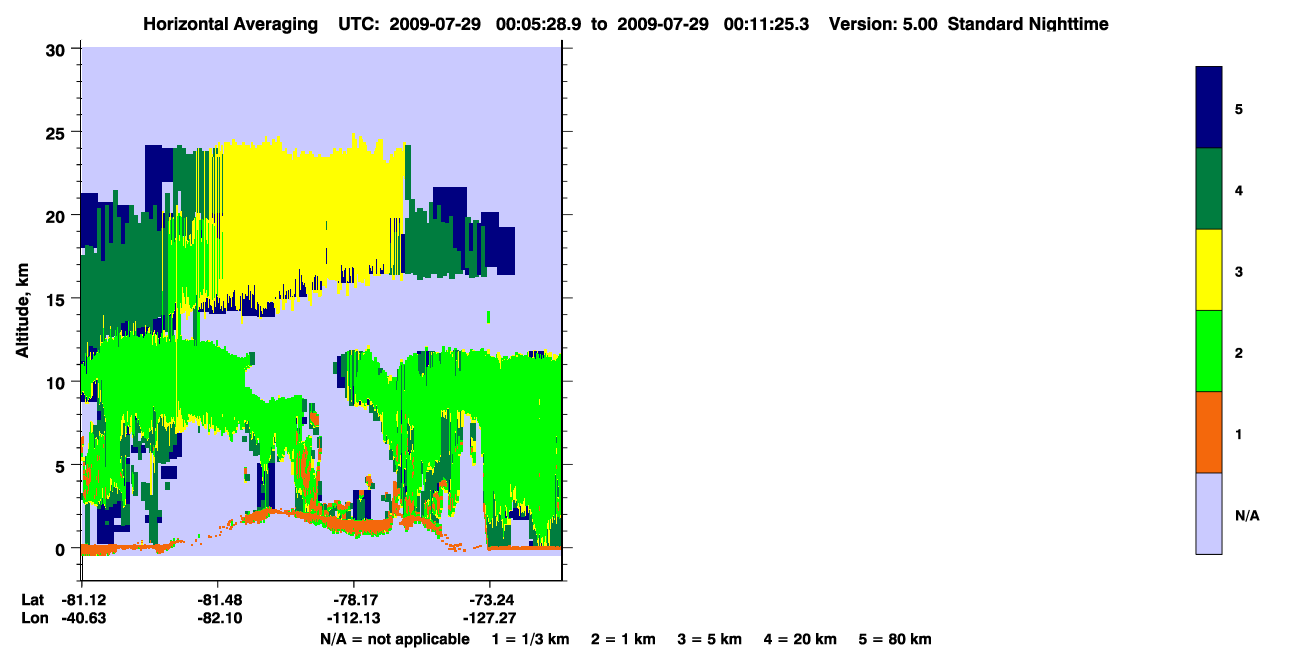Screen dimensions: 1300x667
Task: Click the dark blue colorbar segment labeled 5
Action: (1209, 108)
